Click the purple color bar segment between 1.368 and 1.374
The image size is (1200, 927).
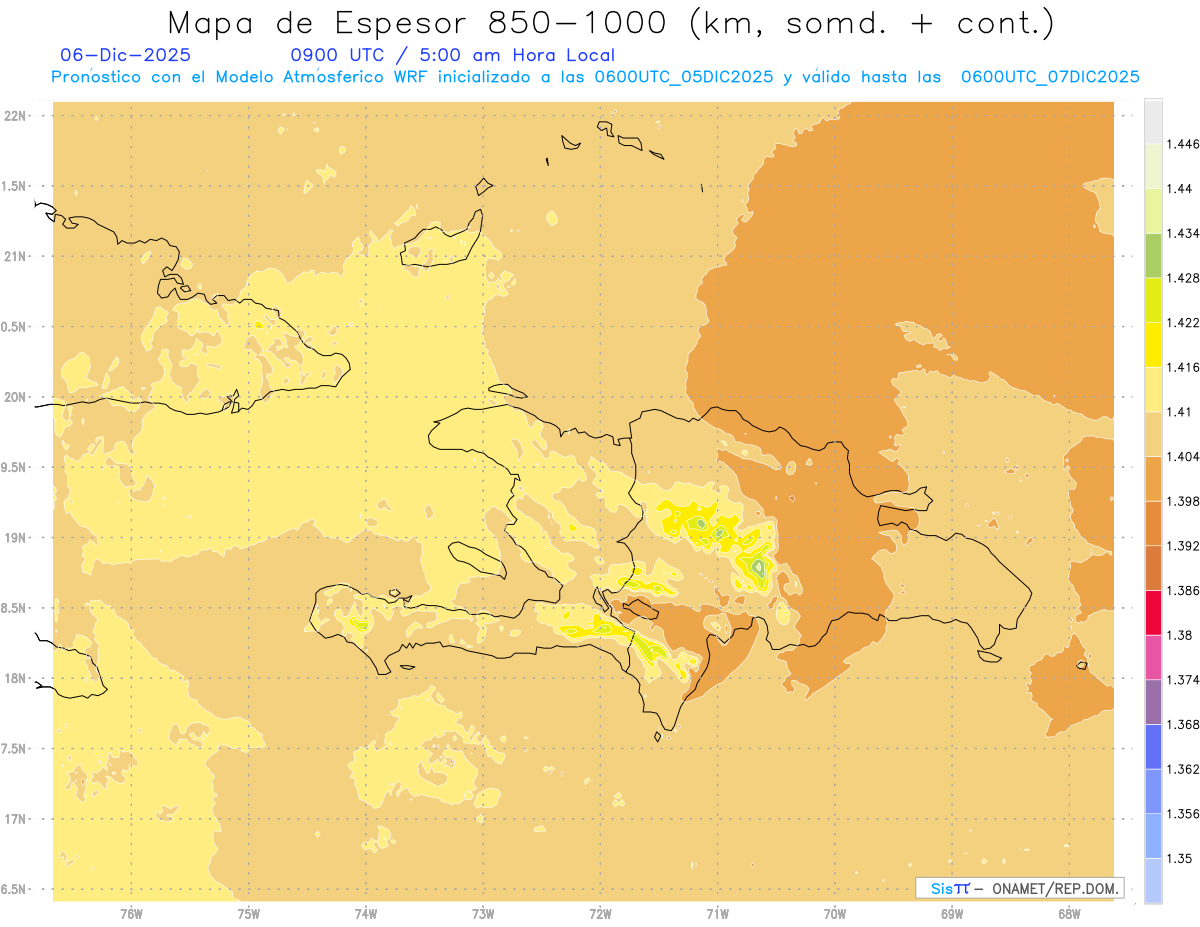1153,702
